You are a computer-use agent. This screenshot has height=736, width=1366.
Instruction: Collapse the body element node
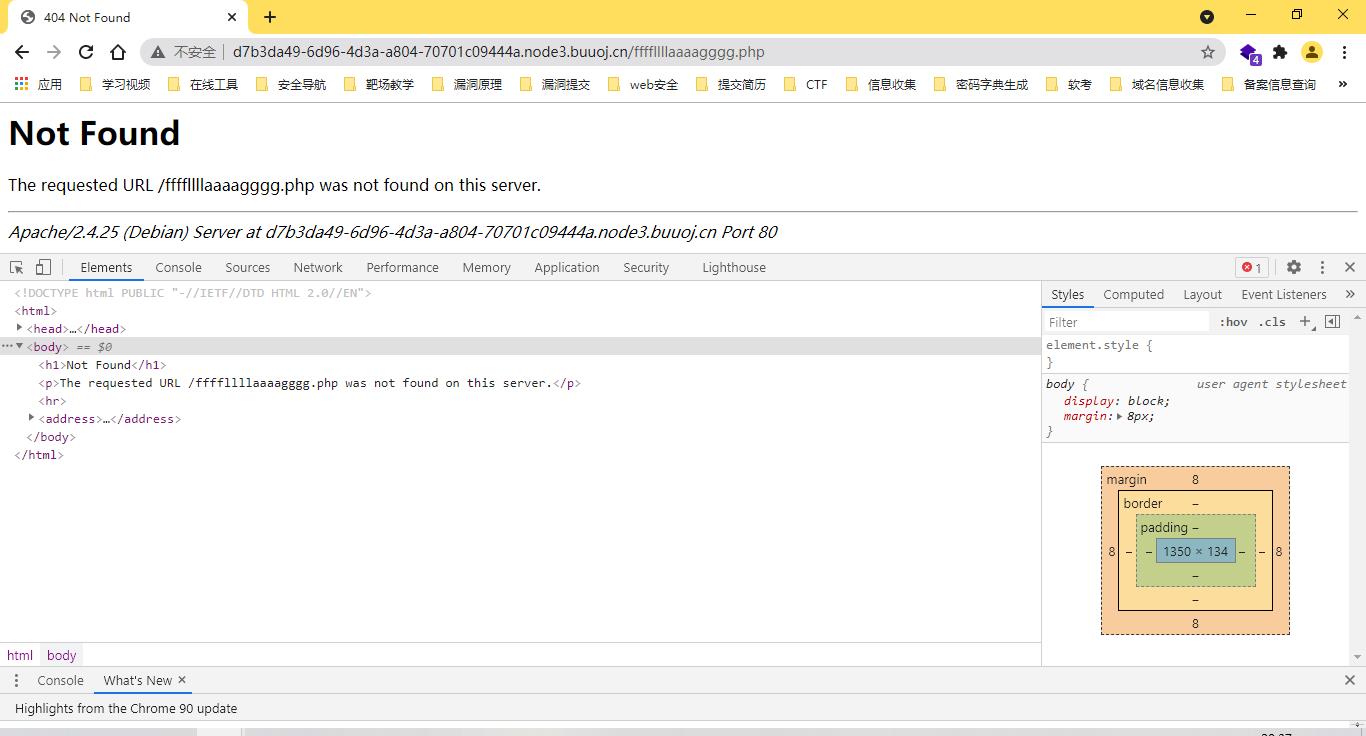[19, 346]
